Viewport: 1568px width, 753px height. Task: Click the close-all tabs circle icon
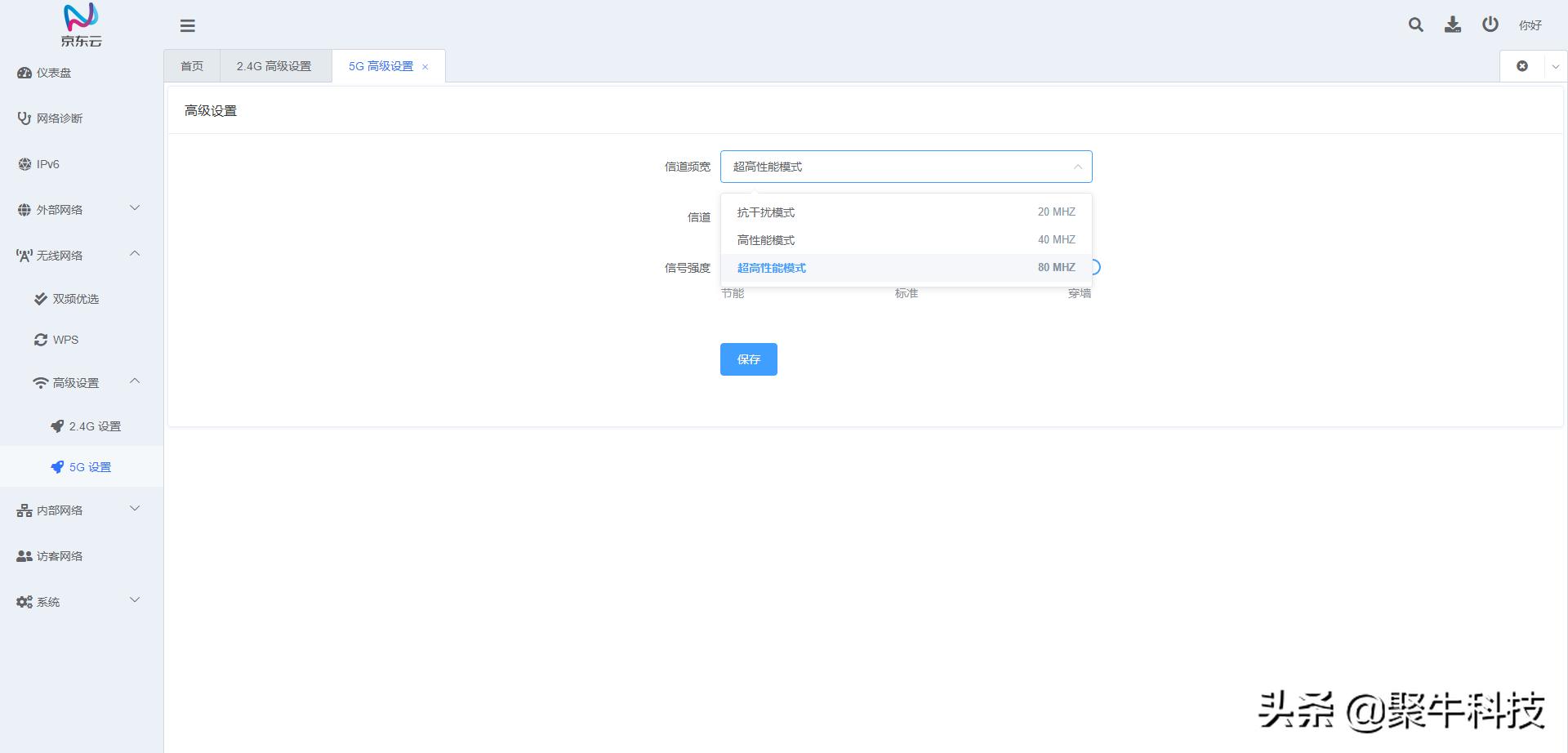point(1522,66)
